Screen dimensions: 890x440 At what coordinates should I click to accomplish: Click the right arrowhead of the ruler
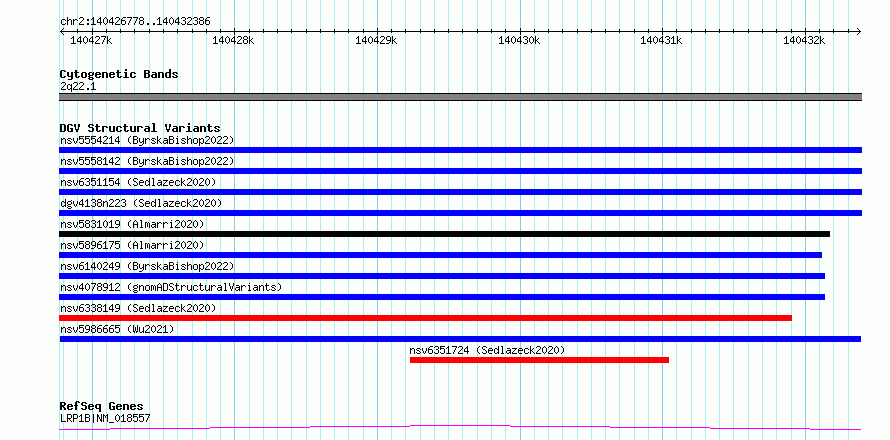click(859, 31)
